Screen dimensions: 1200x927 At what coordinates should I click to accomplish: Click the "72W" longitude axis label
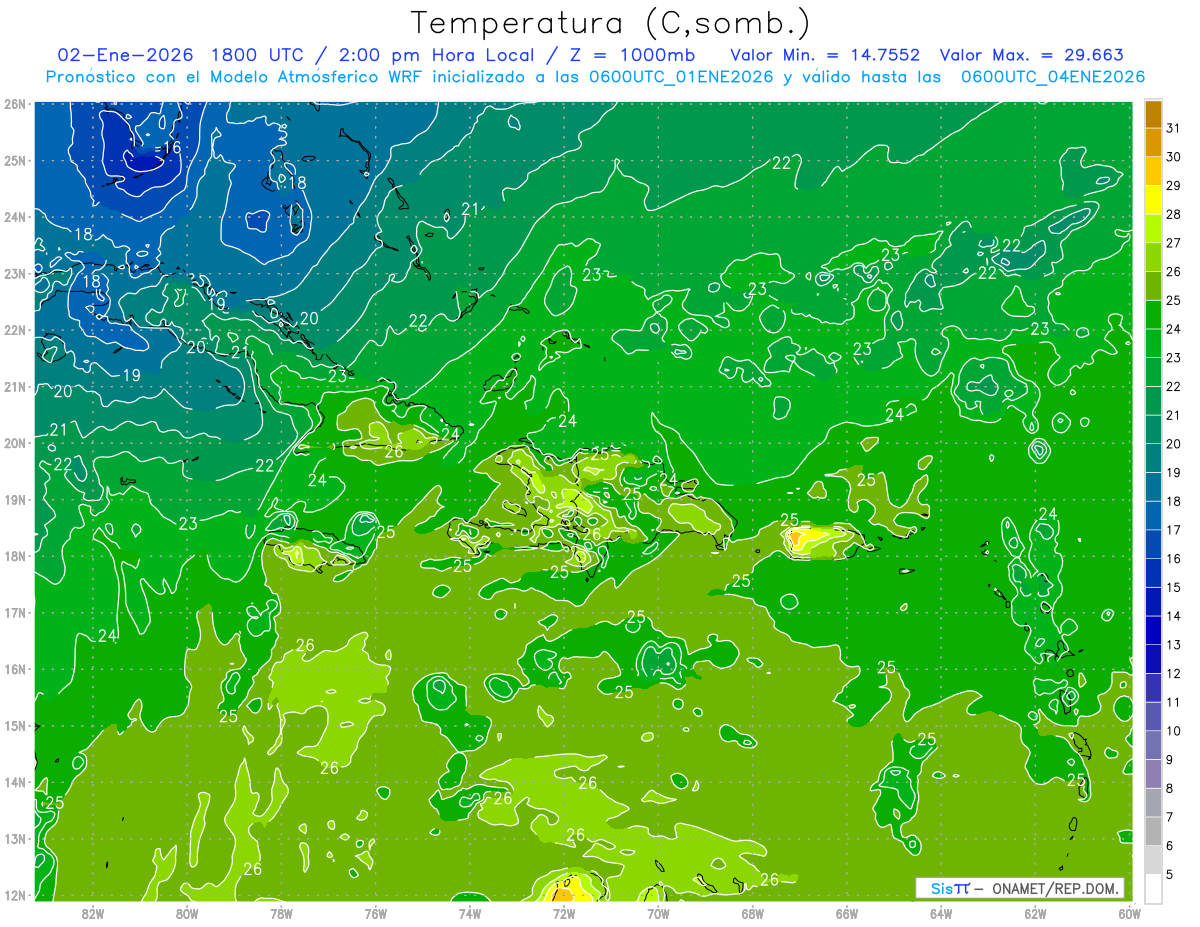(564, 913)
